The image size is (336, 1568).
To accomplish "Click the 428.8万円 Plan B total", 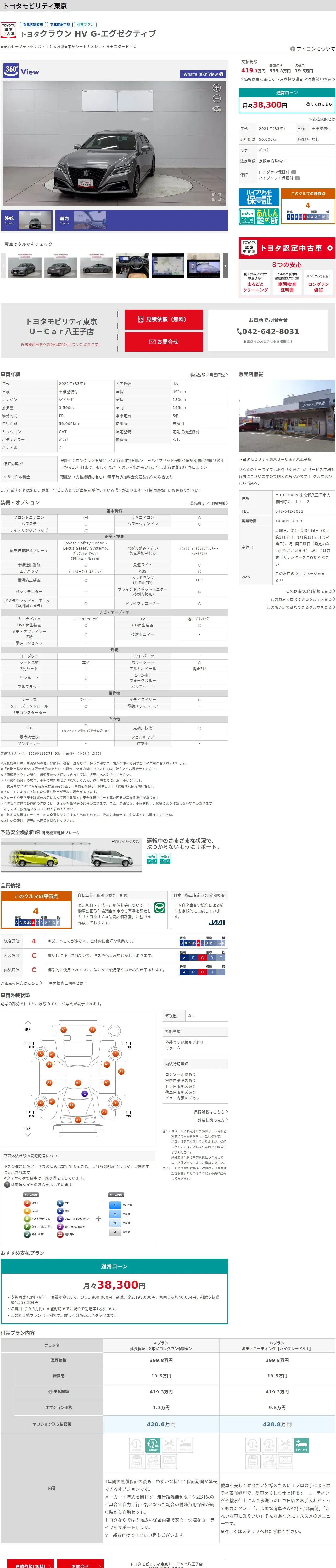I will click(x=277, y=1424).
